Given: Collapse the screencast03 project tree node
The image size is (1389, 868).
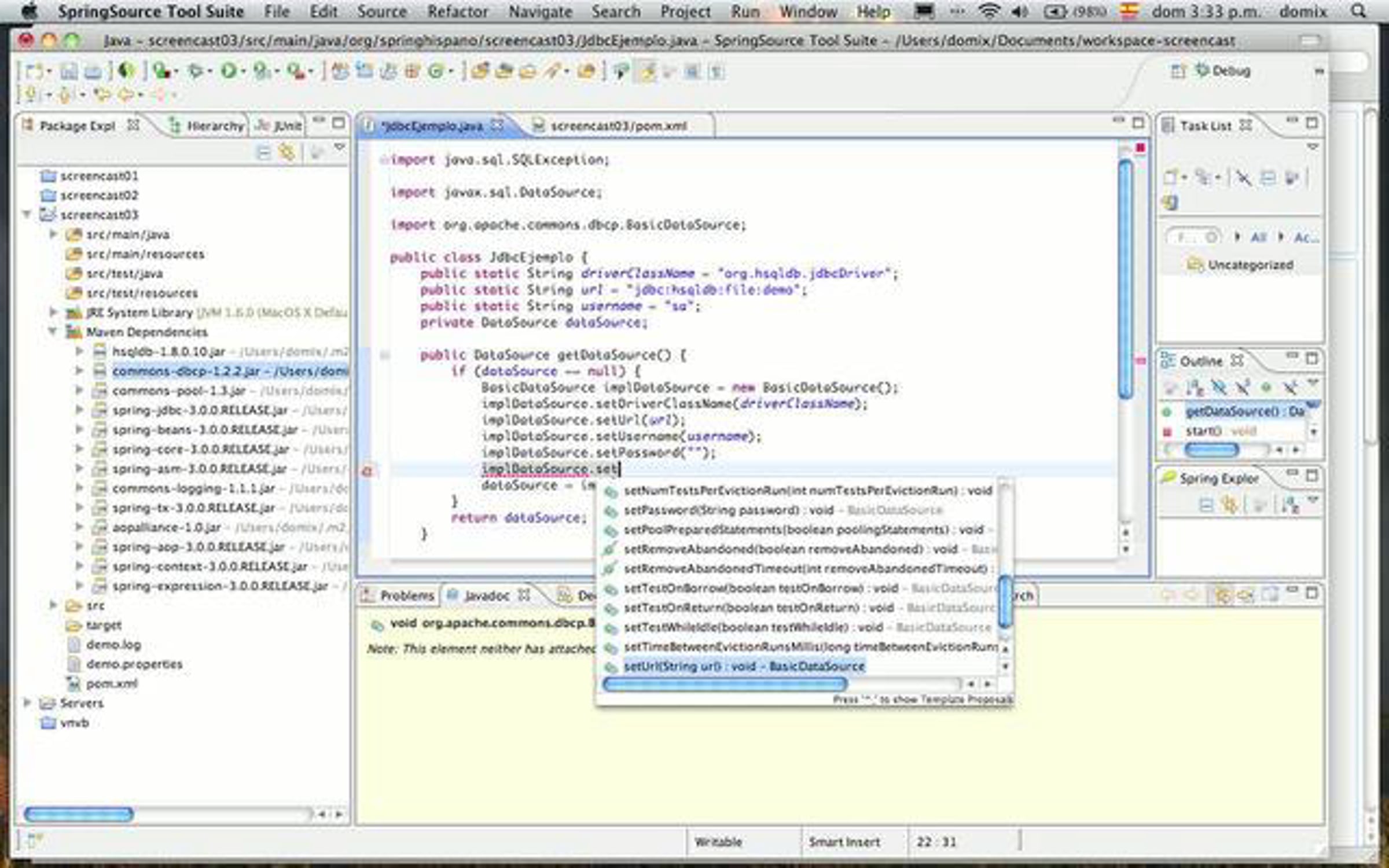Looking at the screenshot, I should (27, 214).
